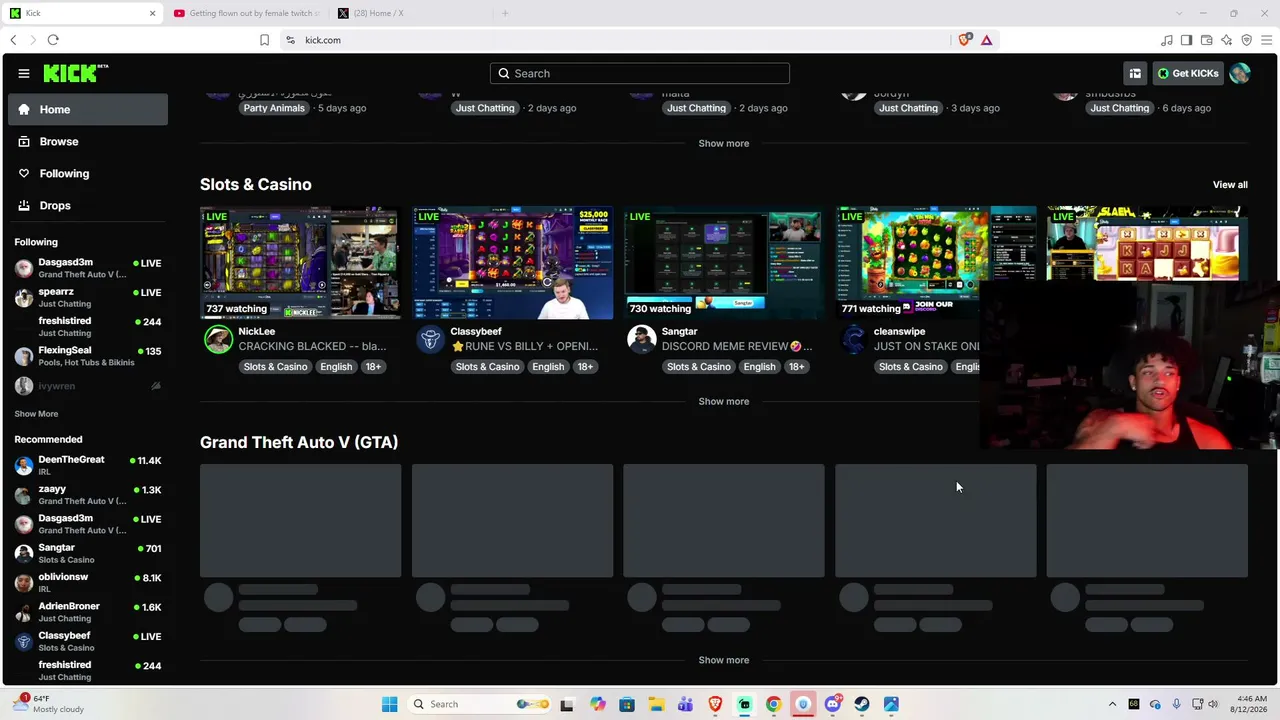Open the Slots & Casino category heading
This screenshot has height=720, width=1280.
click(x=256, y=184)
